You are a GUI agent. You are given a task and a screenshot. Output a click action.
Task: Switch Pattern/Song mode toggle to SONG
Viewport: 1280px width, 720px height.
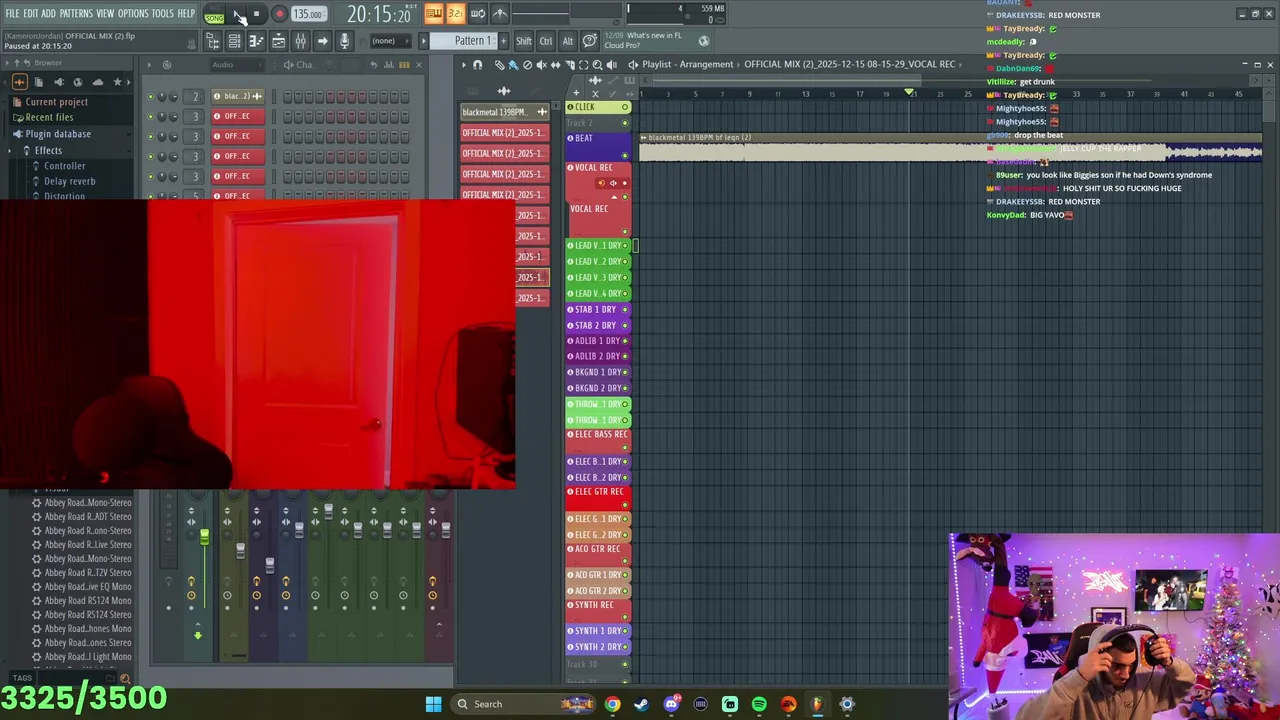point(214,18)
